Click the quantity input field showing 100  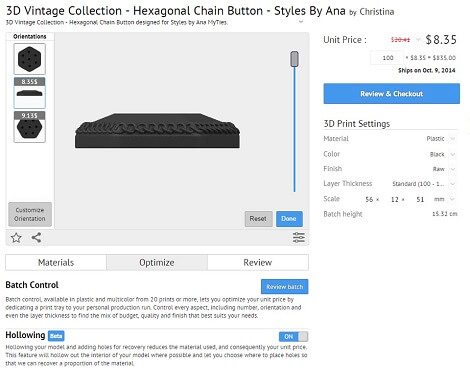coord(387,58)
